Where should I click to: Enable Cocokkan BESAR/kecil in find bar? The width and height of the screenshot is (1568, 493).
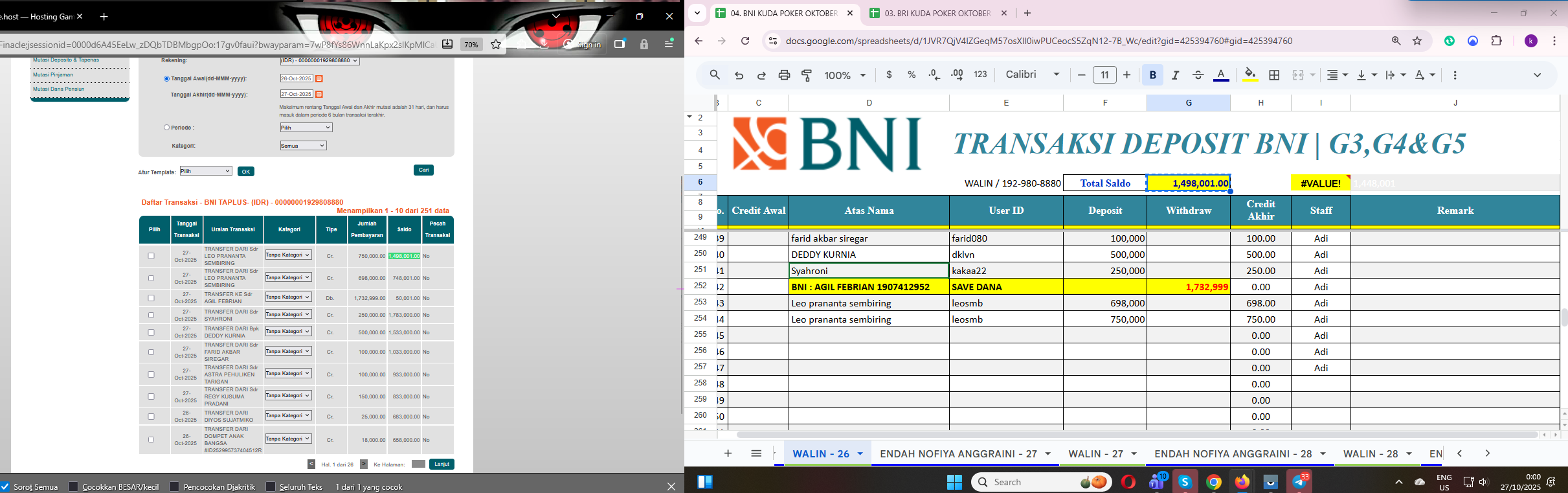(73, 487)
